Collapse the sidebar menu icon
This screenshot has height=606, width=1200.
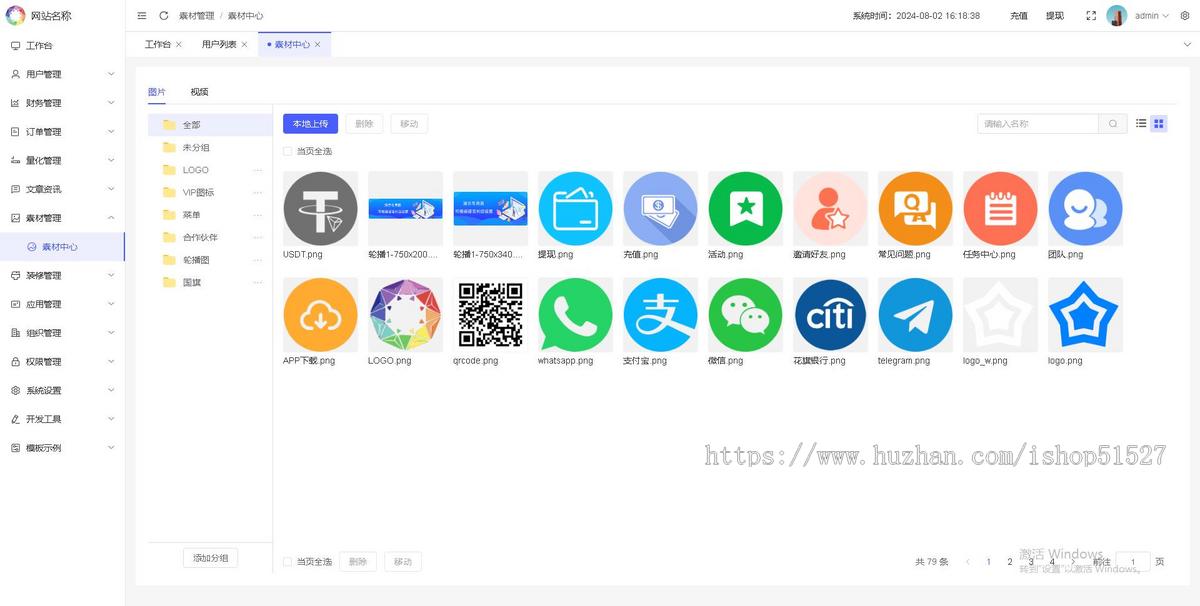tap(141, 16)
